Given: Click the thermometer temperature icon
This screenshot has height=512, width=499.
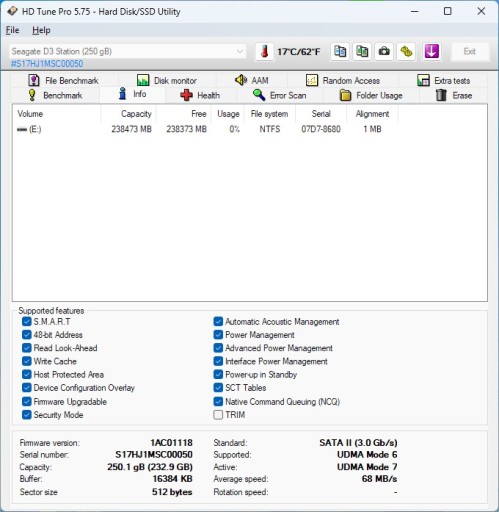Looking at the screenshot, I should [x=265, y=52].
